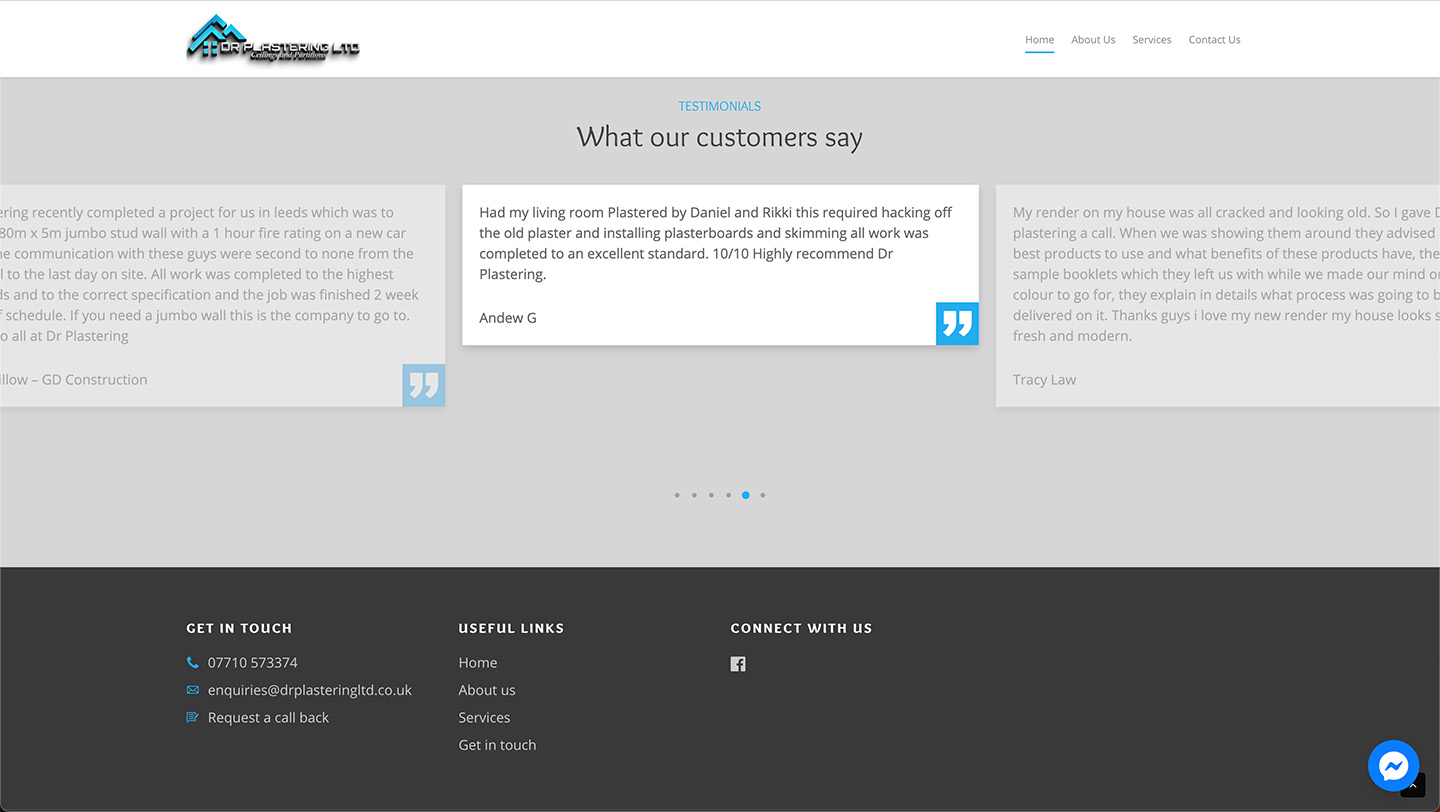Select the active fifth testimonial slider dot

[x=746, y=495]
